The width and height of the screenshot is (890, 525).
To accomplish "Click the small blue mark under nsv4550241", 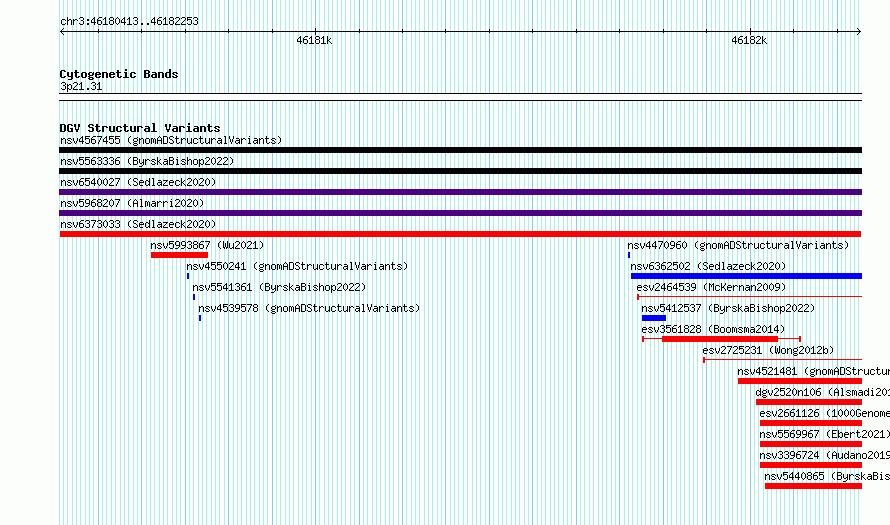I will [x=188, y=276].
